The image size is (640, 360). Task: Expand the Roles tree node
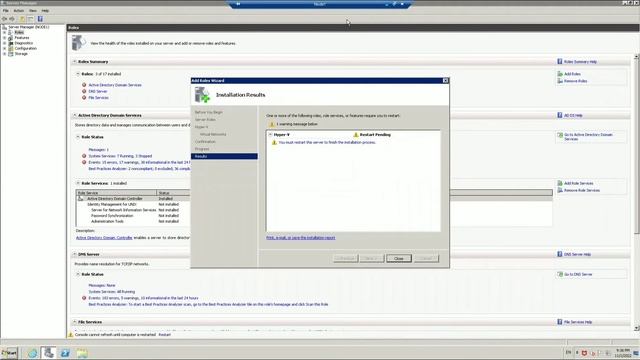point(4,32)
